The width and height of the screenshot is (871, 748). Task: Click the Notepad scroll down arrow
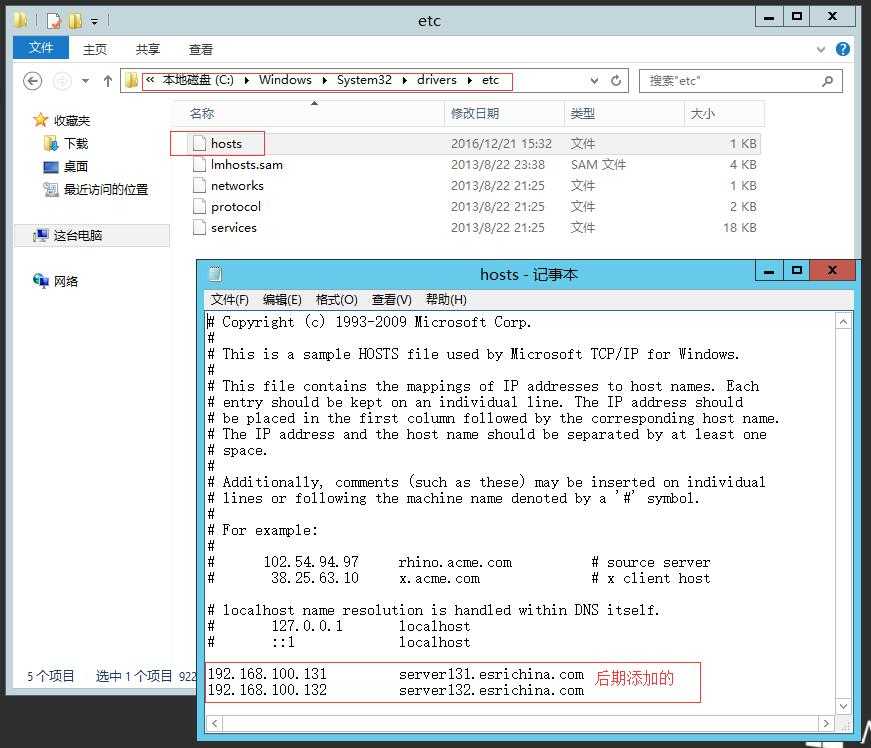coord(843,706)
